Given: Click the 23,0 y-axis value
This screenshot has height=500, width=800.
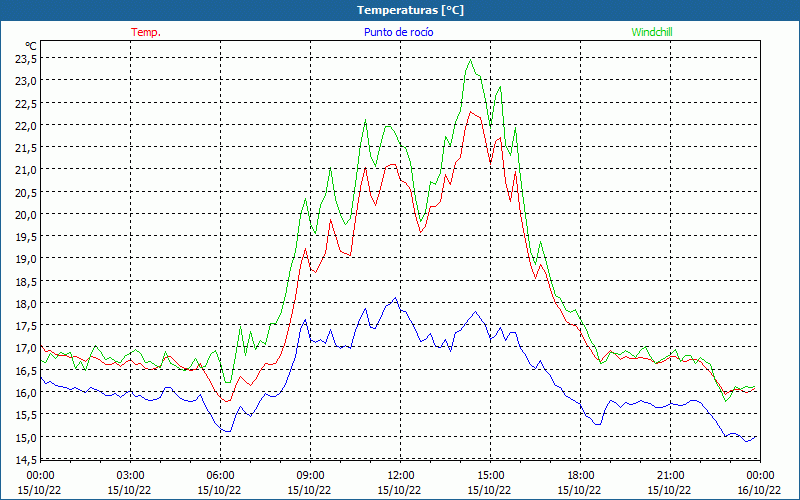Looking at the screenshot, I should pos(26,81).
